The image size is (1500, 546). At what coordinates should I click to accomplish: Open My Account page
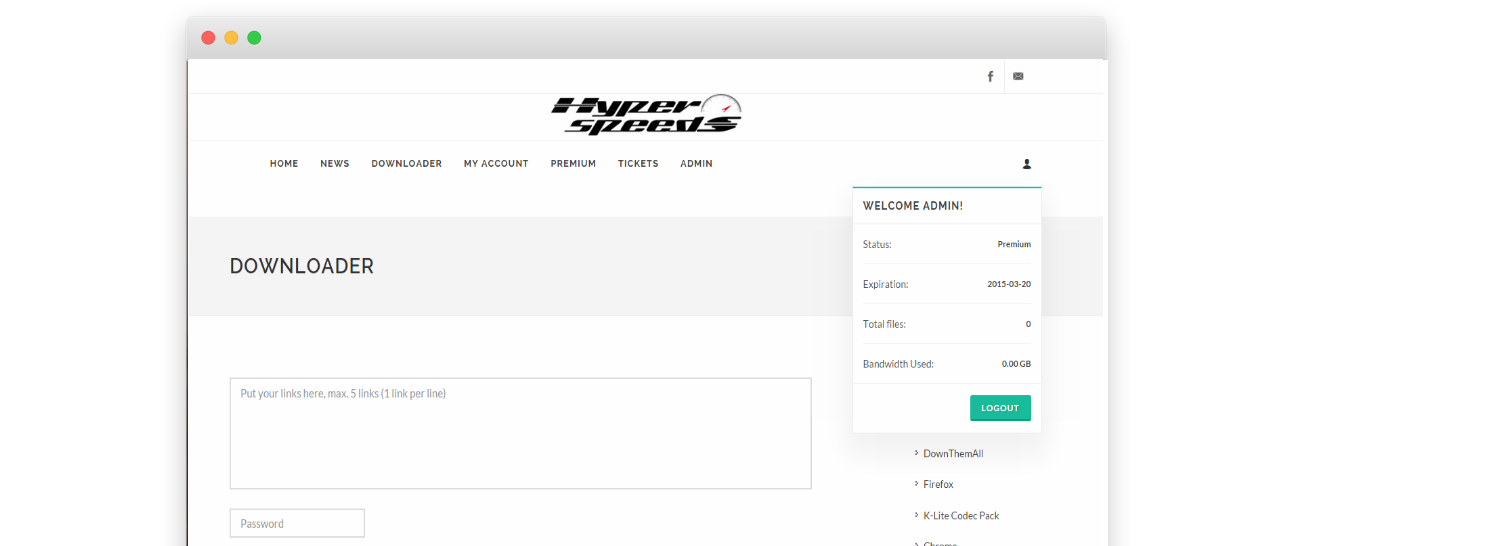[496, 164]
